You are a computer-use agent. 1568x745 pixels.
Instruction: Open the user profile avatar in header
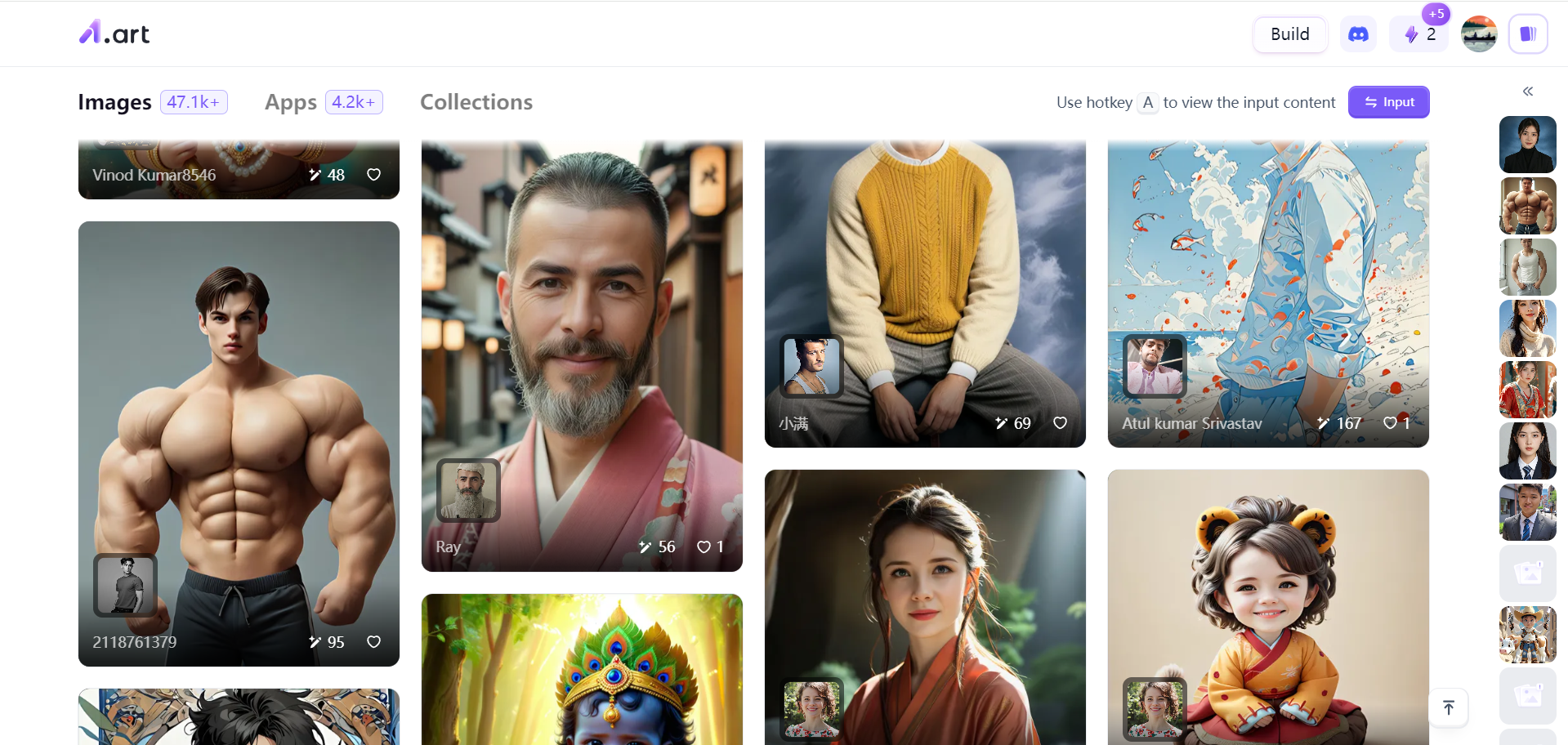coord(1479,34)
